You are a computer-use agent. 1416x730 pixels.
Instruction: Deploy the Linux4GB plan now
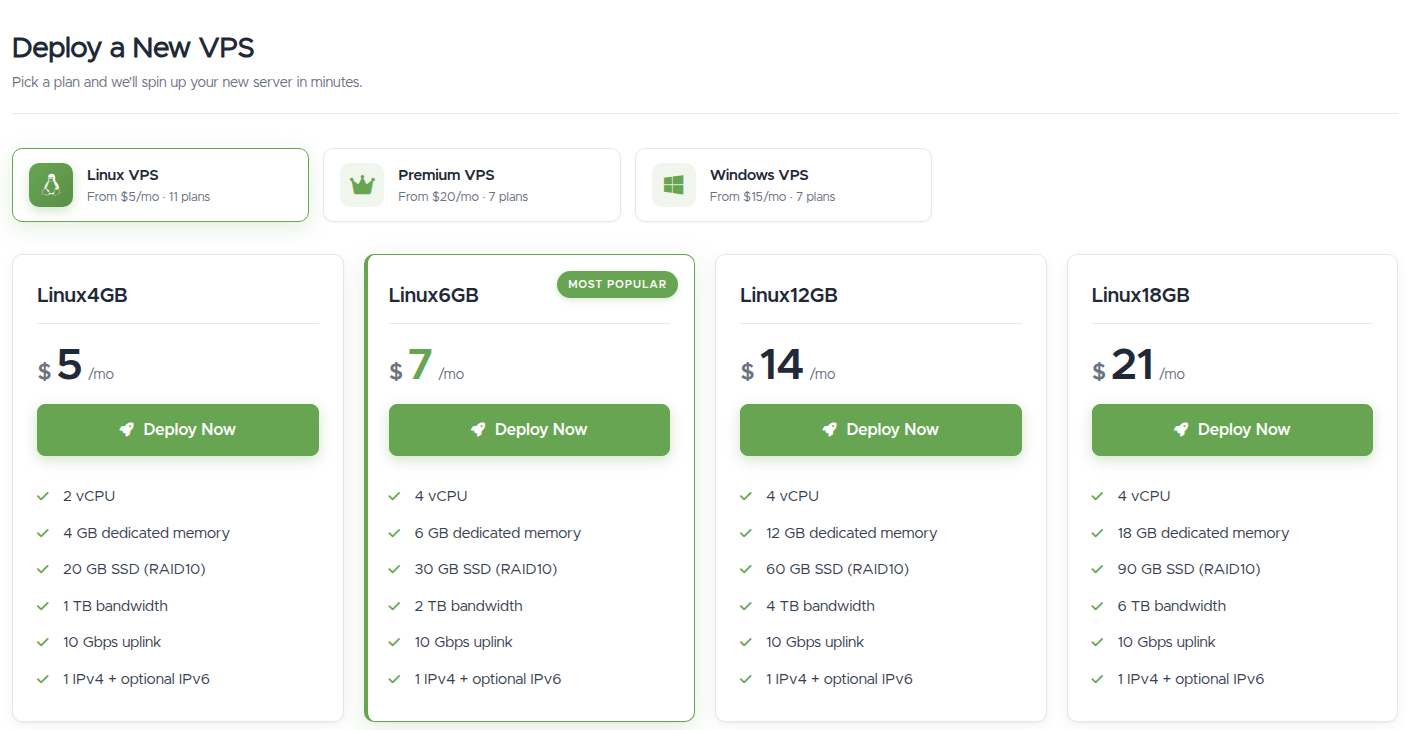pyautogui.click(x=178, y=430)
